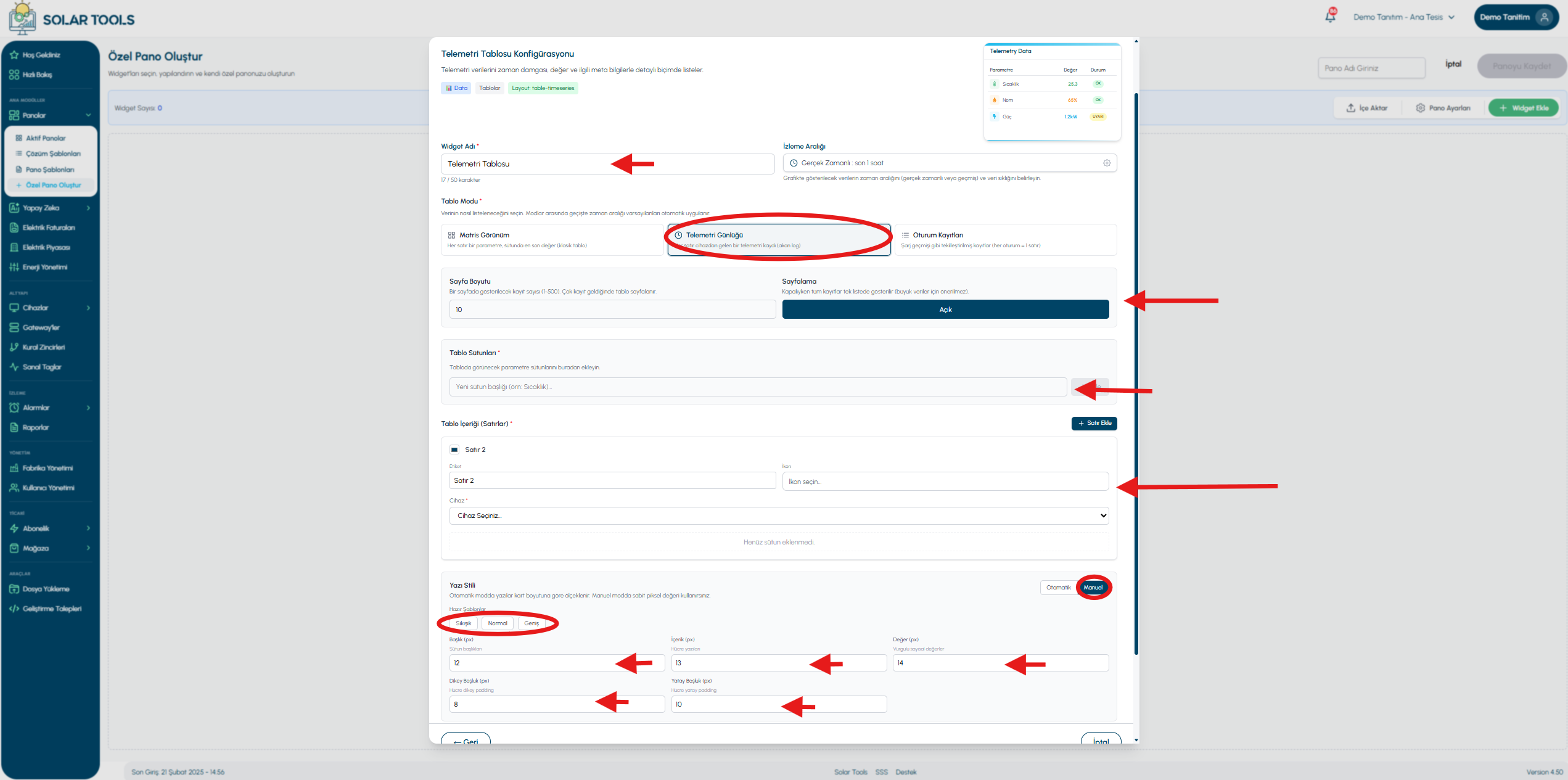1568x780 pixels.
Task: Open Çözüm Şablonları submenu item
Action: click(53, 154)
